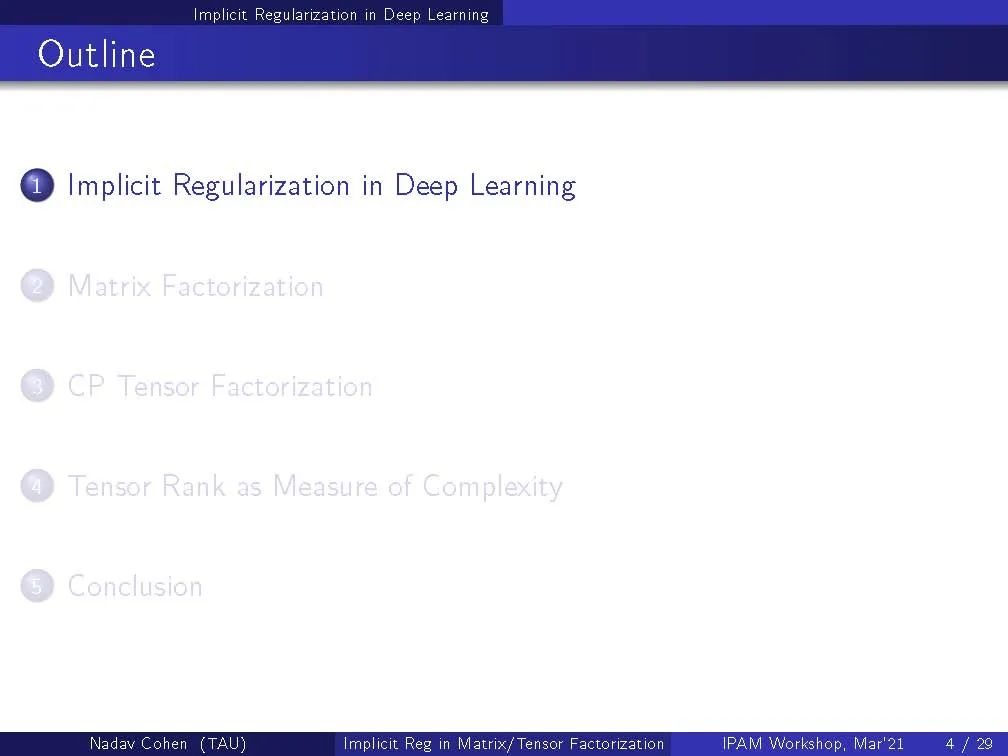Open the header section link 'Implicit Regularization in Deep Learning'
This screenshot has height=756, width=1008.
pos(341,15)
